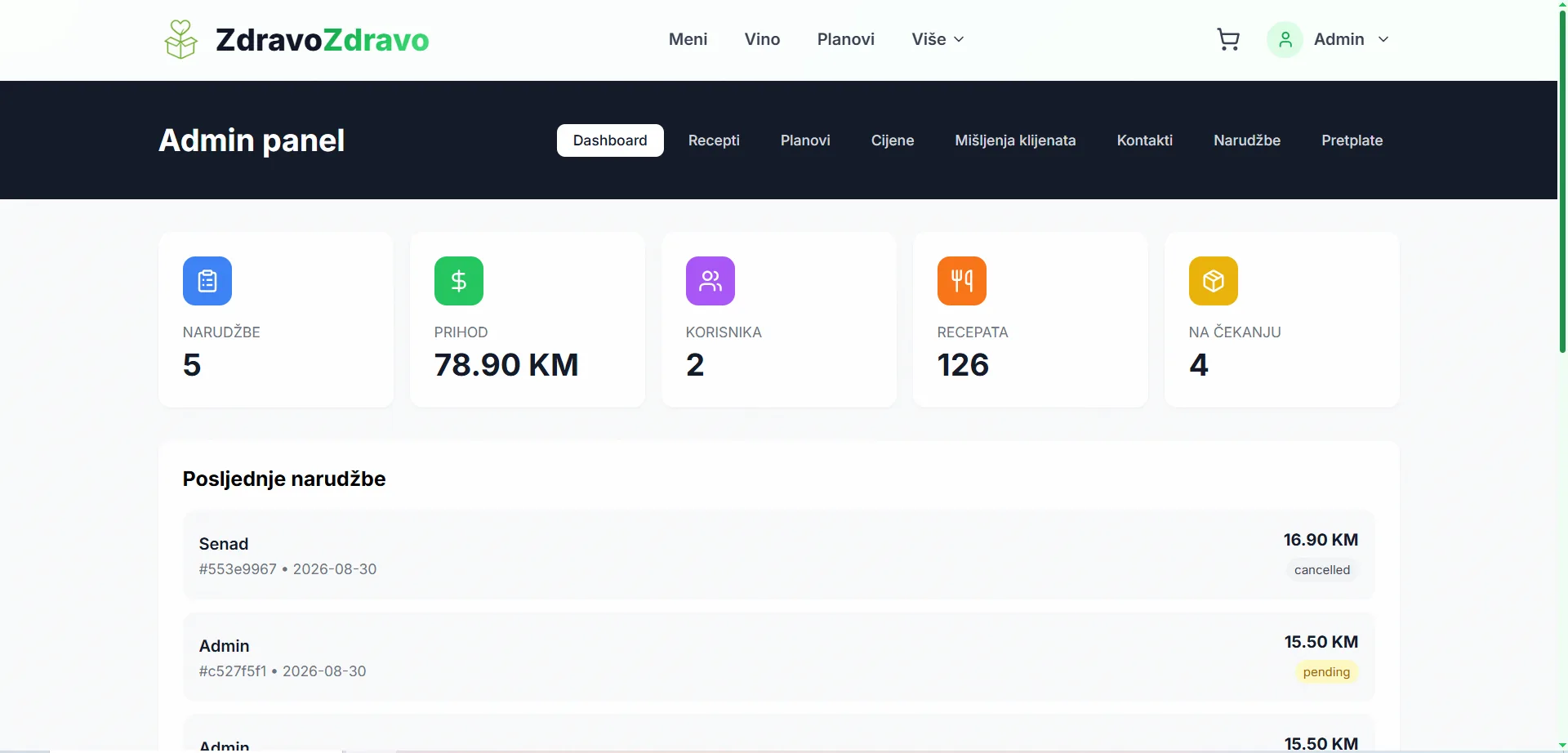
Task: Click the cancelled status badge on Senad's order
Action: [1322, 570]
